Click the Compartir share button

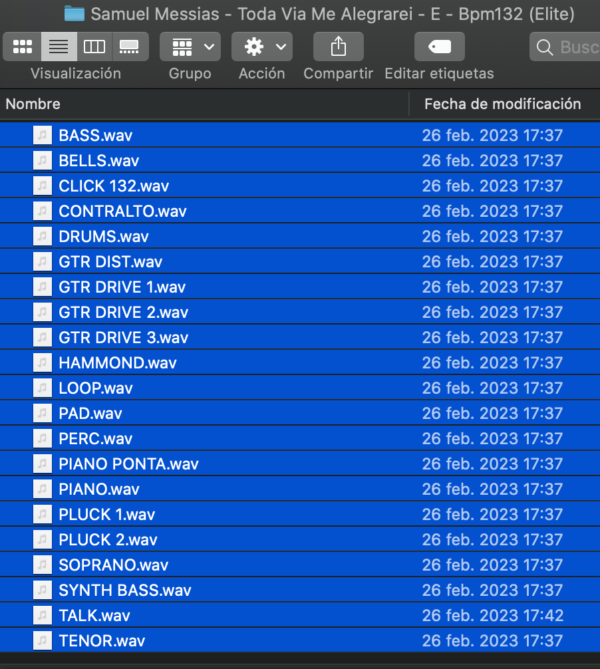point(338,47)
